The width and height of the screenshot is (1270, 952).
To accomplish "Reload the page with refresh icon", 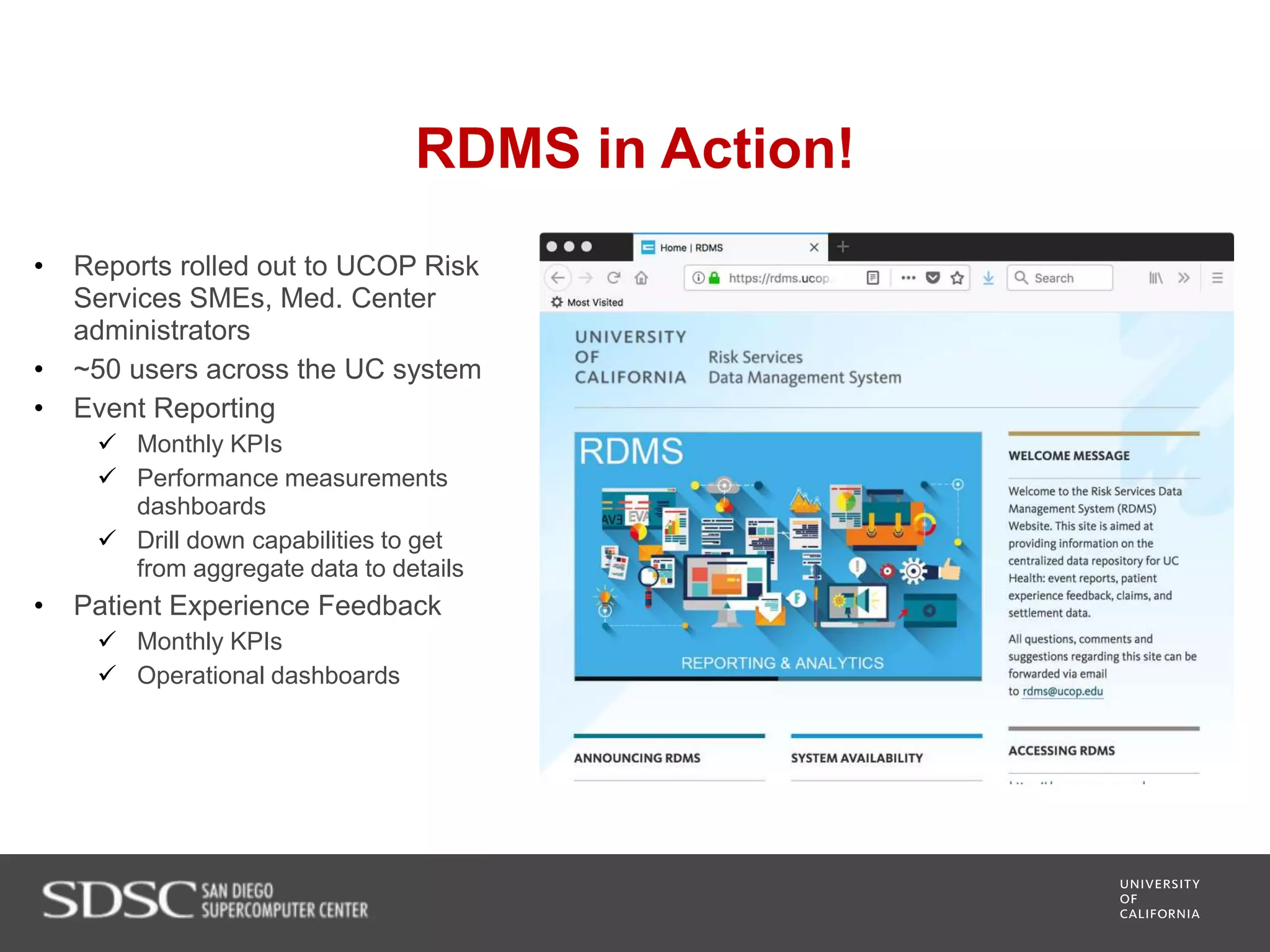I will [613, 278].
